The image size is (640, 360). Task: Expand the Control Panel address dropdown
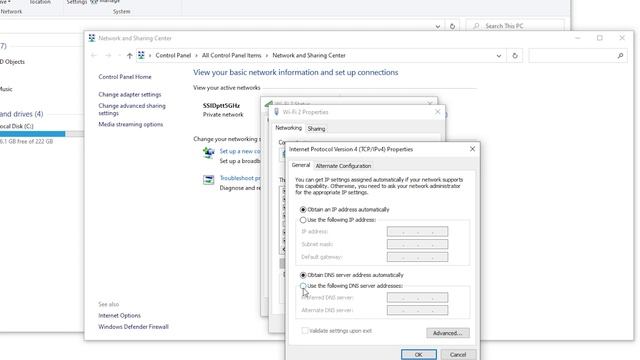(x=499, y=56)
